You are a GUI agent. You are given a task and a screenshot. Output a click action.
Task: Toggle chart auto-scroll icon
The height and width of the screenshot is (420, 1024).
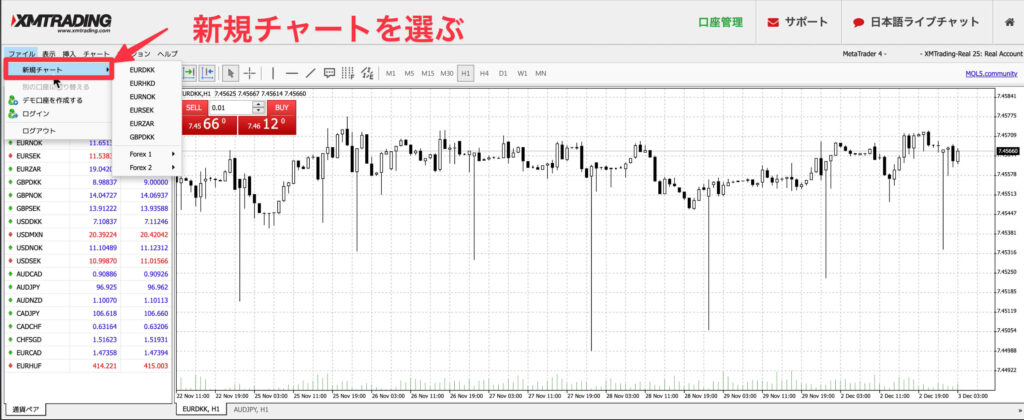pyautogui.click(x=189, y=73)
